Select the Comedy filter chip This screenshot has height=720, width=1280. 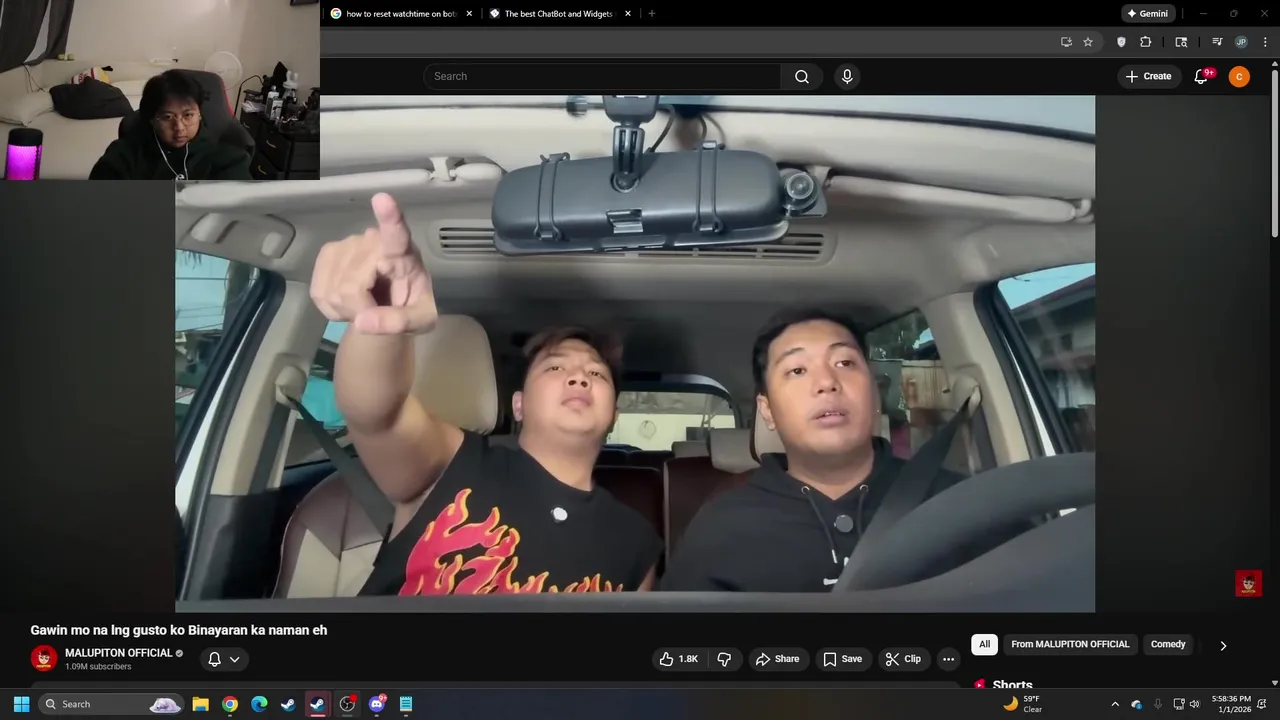click(1168, 644)
